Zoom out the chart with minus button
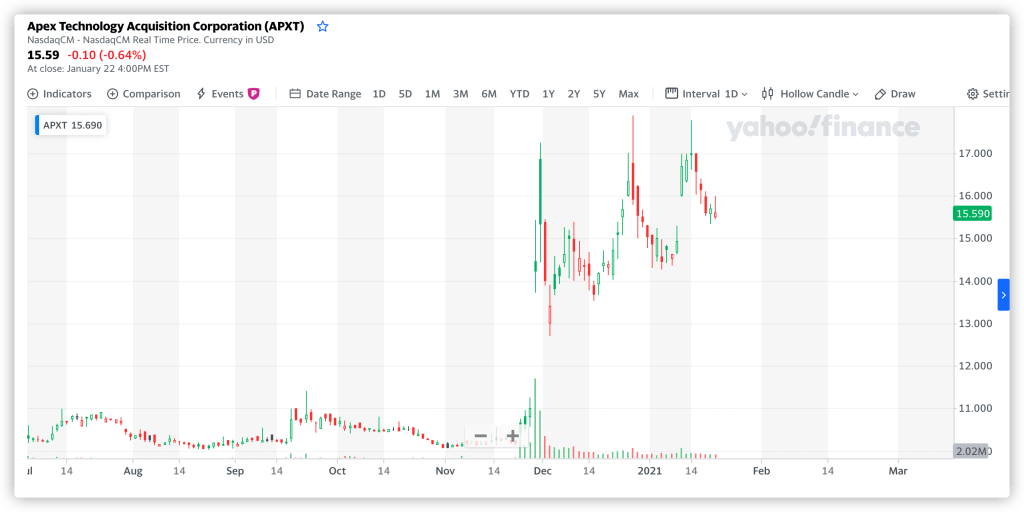 pos(481,436)
